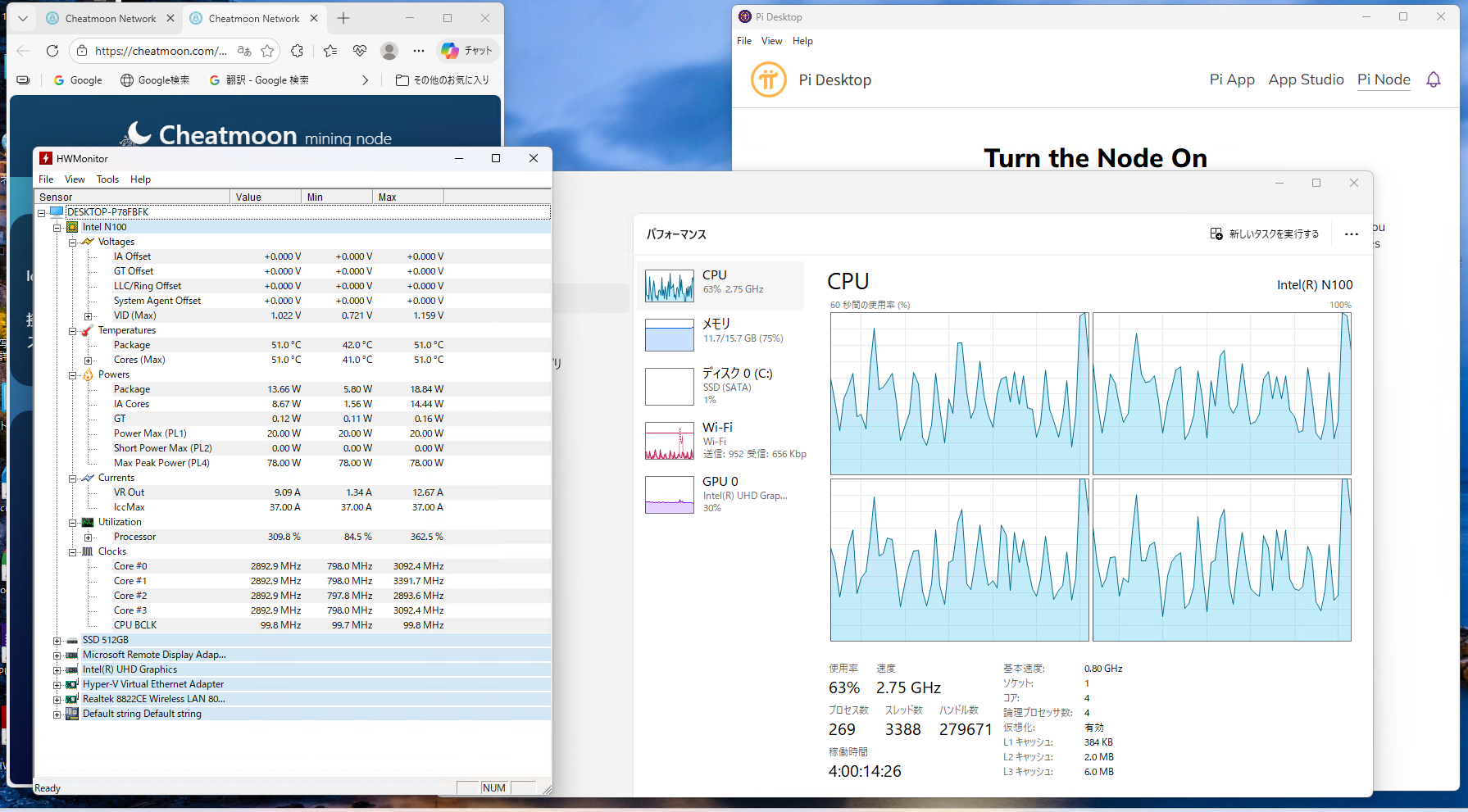Expand the SSD 512GB tree node

pos(57,641)
